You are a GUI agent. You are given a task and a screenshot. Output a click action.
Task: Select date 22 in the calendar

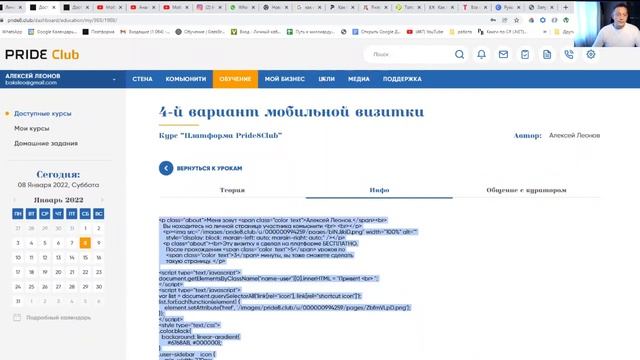click(85, 272)
